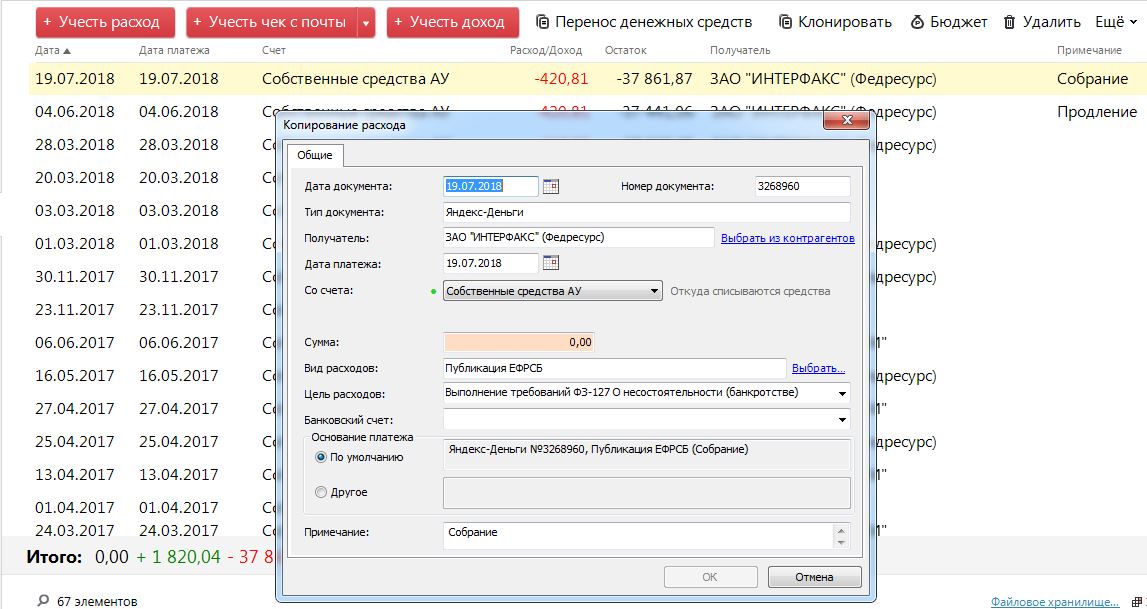Image resolution: width=1147 pixels, height=609 pixels.
Task: Click the Отмена button
Action: pos(814,577)
